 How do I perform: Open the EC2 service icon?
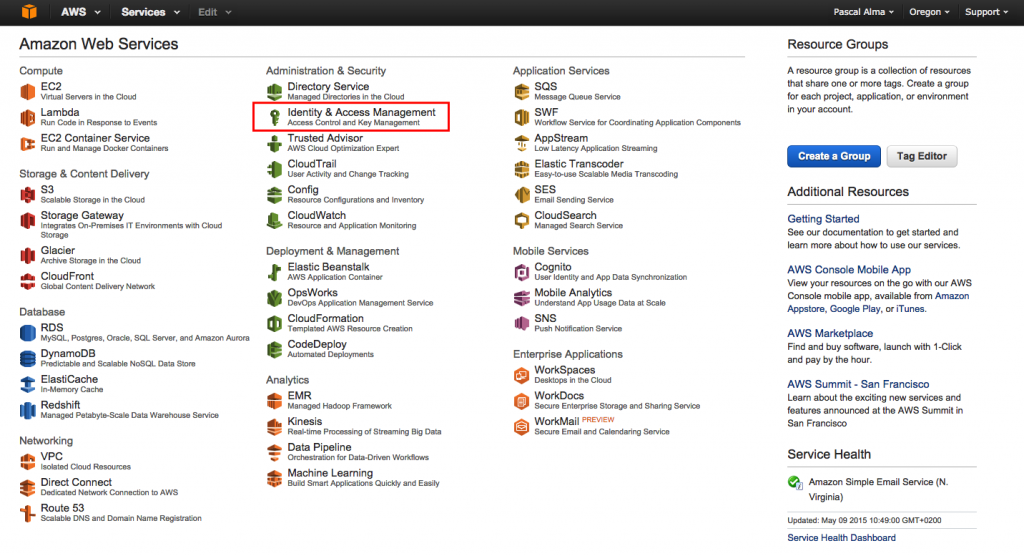(27, 91)
